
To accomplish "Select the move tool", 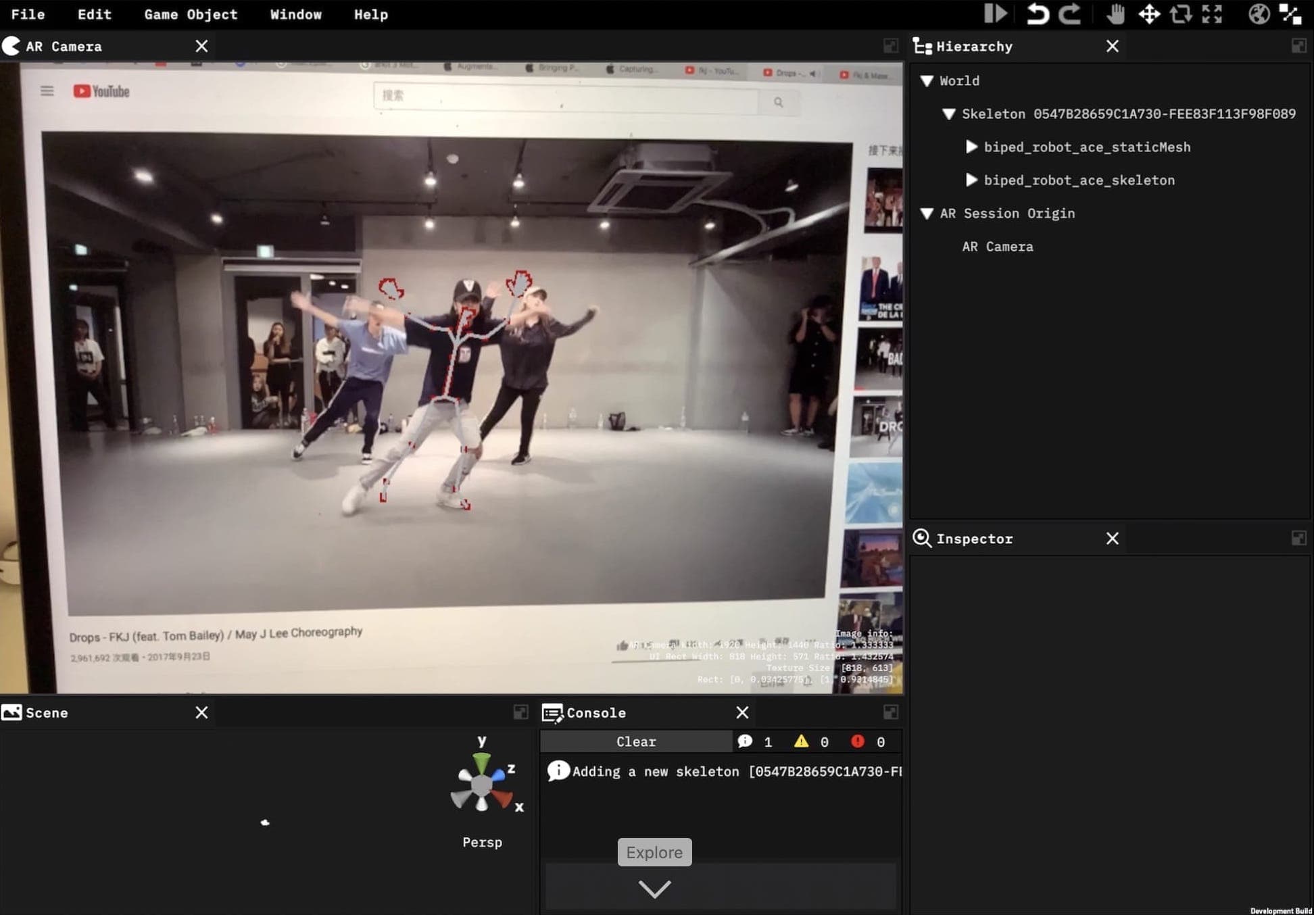I will (1149, 14).
